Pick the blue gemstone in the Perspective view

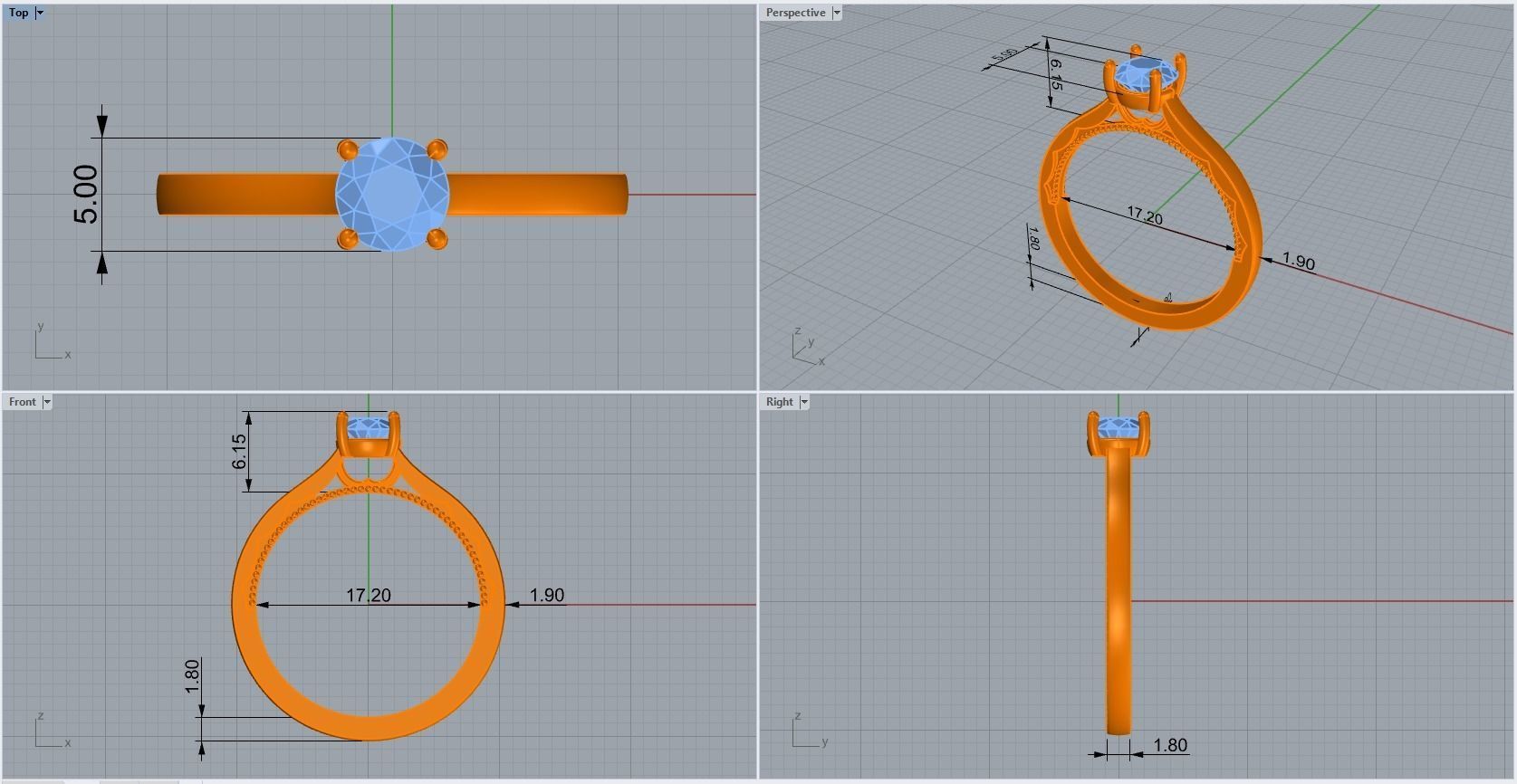[x=1147, y=75]
